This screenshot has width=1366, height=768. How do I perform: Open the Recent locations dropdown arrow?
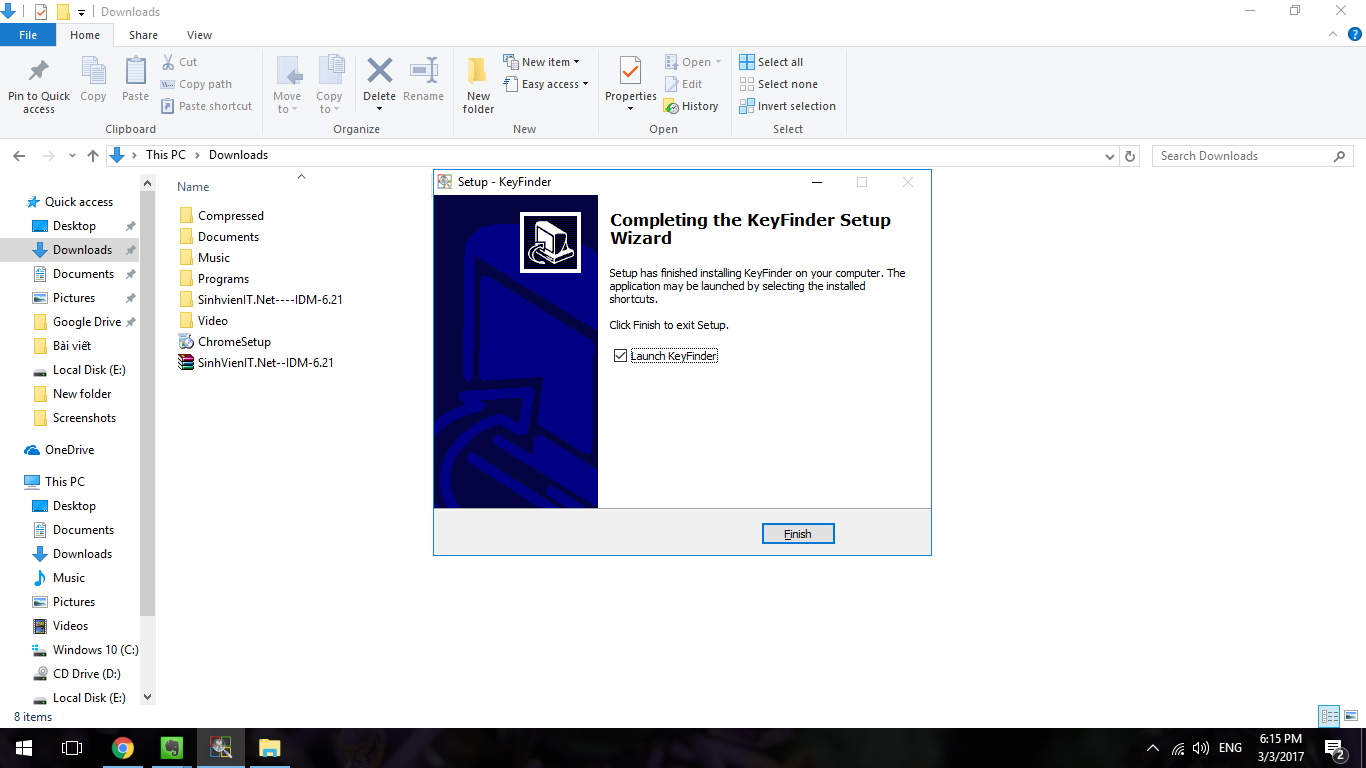point(72,156)
